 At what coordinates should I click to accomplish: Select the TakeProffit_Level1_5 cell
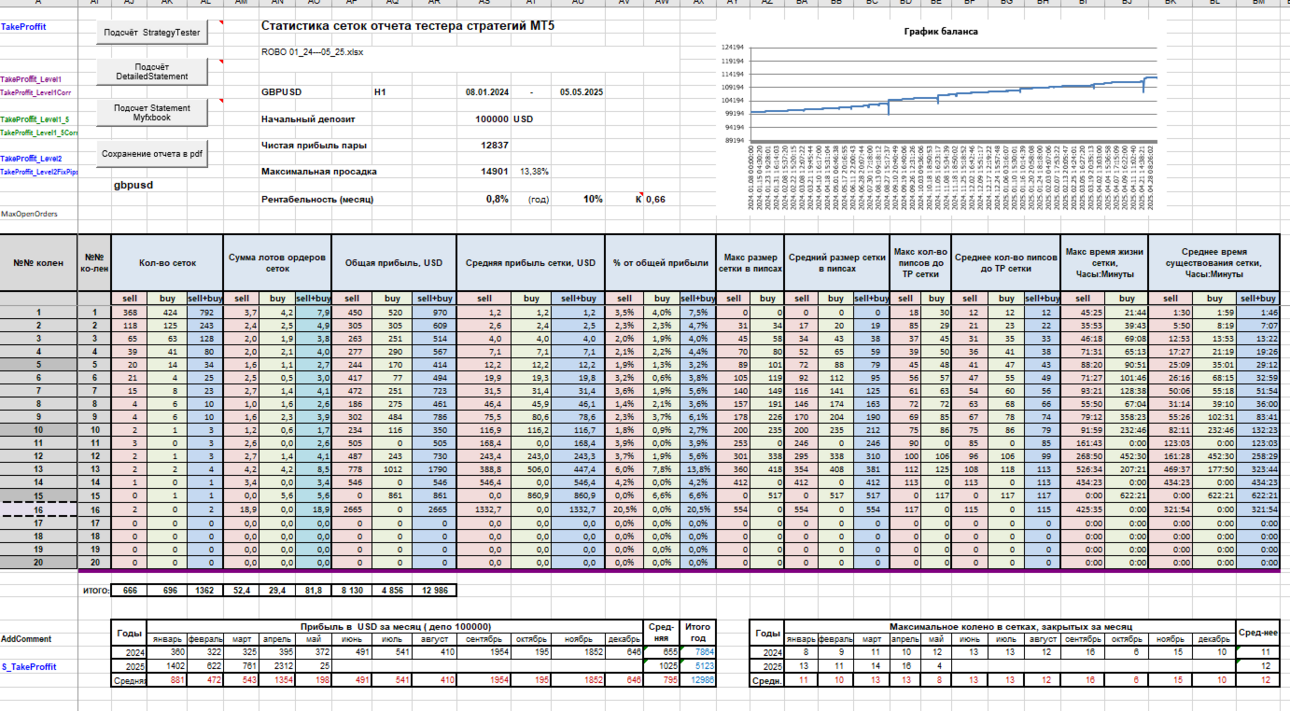35,119
